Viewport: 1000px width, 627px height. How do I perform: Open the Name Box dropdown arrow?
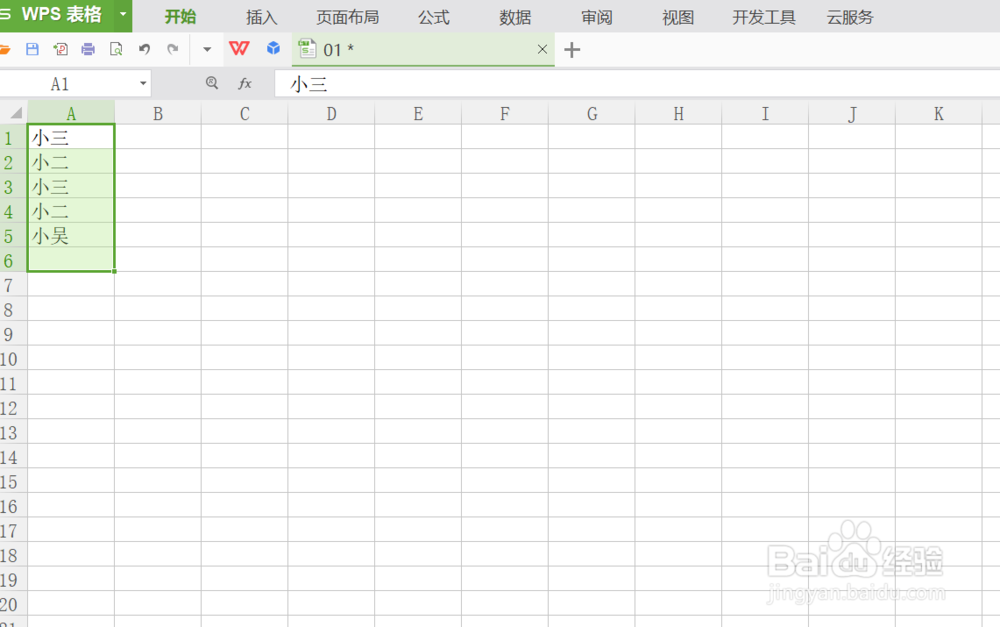(x=143, y=84)
